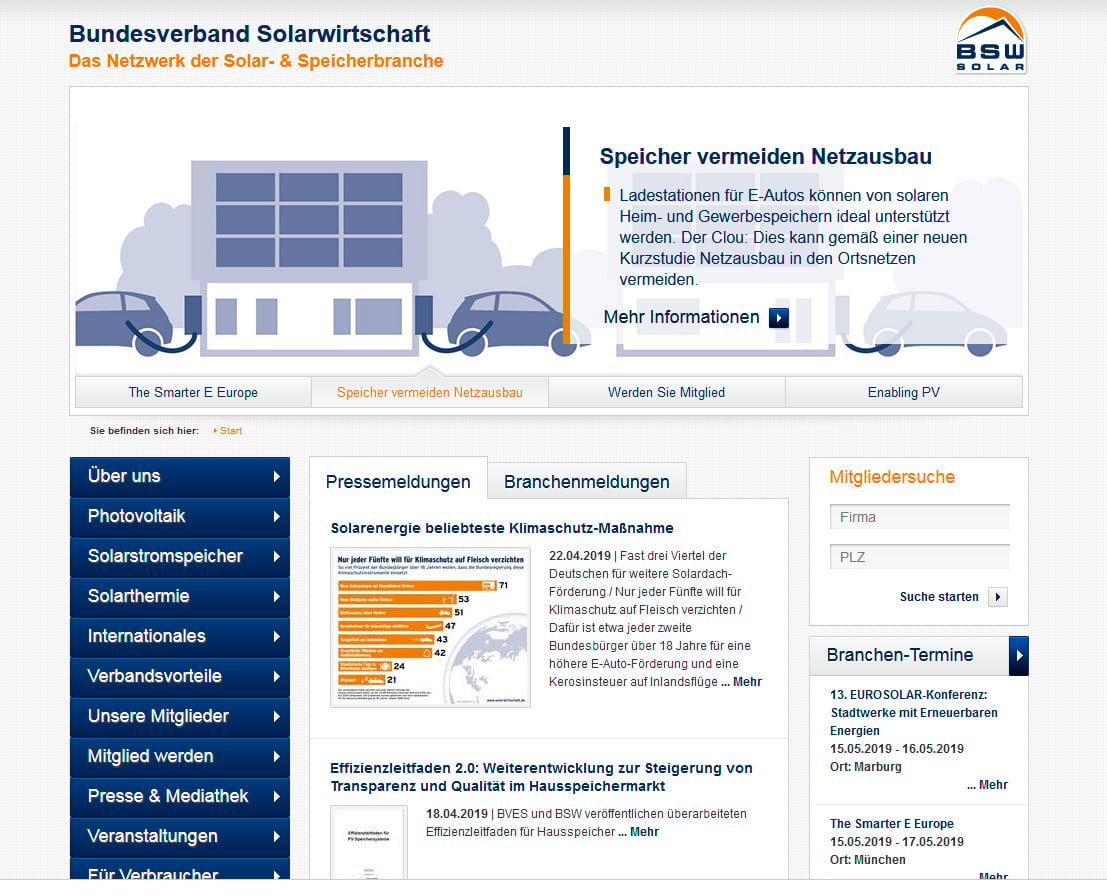
Task: Open the Solarstromspeicher menu item
Action: click(179, 556)
